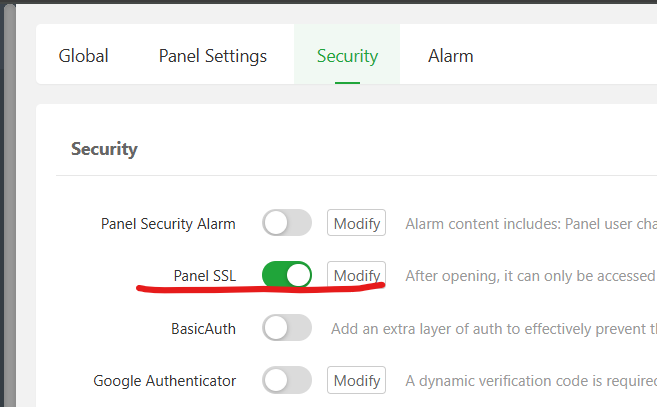
Task: Click the Security section heading
Action: [x=104, y=149]
